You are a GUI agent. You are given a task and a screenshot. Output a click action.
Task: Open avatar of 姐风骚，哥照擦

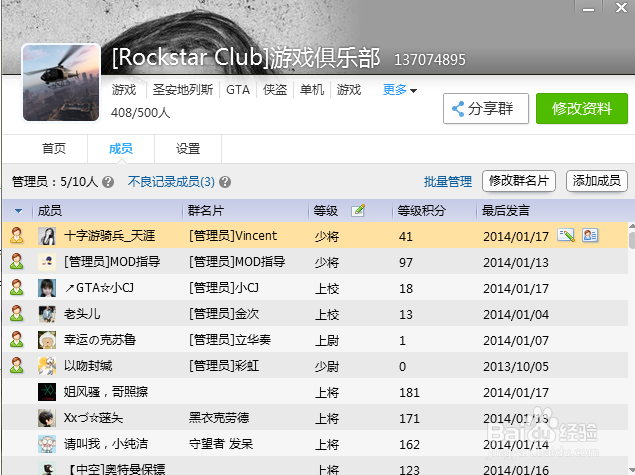pyautogui.click(x=47, y=392)
